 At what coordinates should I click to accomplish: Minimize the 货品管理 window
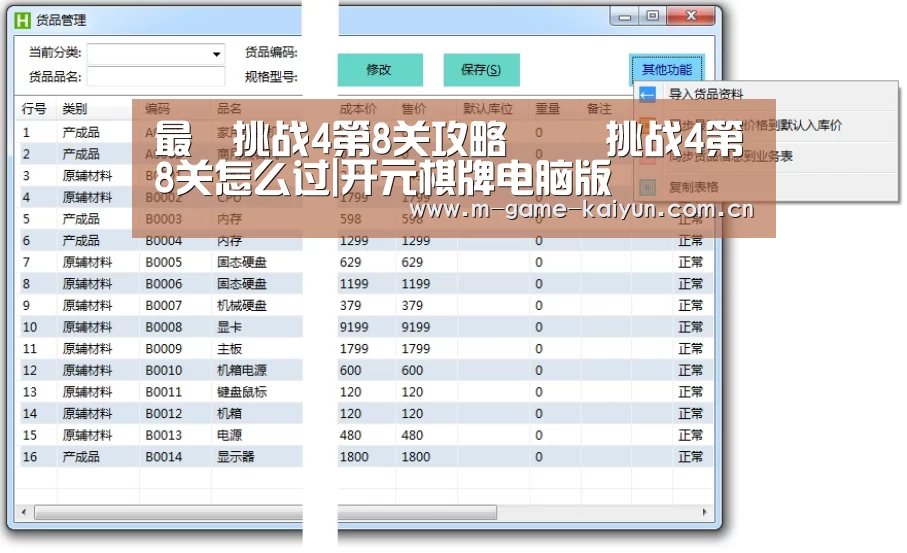(625, 16)
